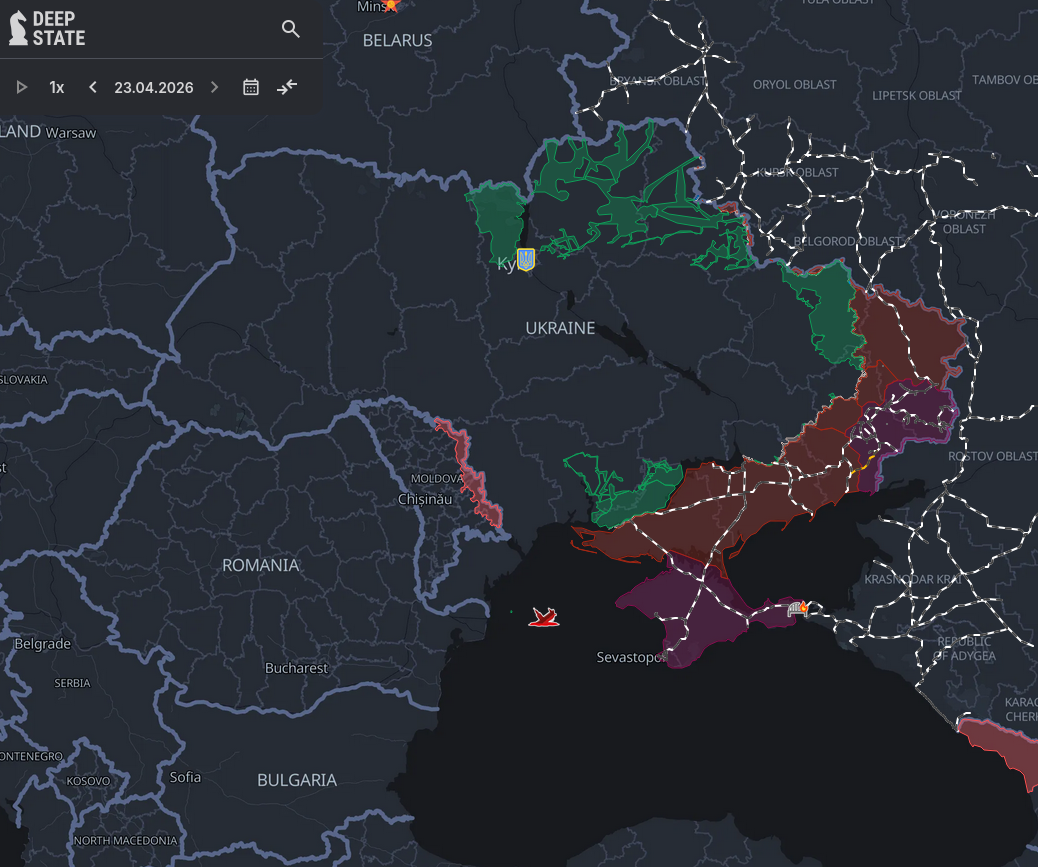
Task: Click the Belgrade city label
Action: (x=42, y=644)
